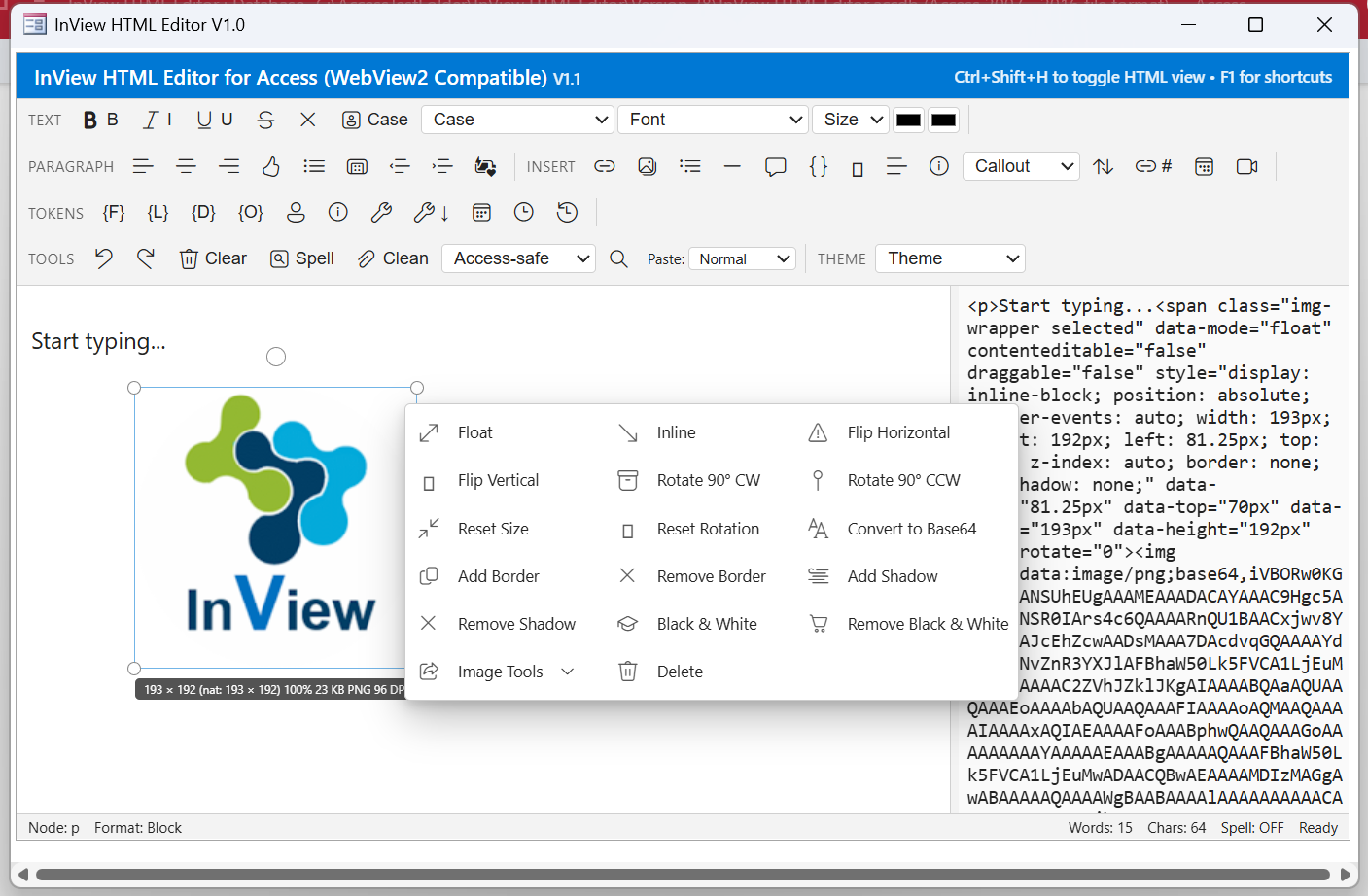Insert an anchor with the link-hash icon
This screenshot has width=1368, height=896.
tap(1153, 166)
